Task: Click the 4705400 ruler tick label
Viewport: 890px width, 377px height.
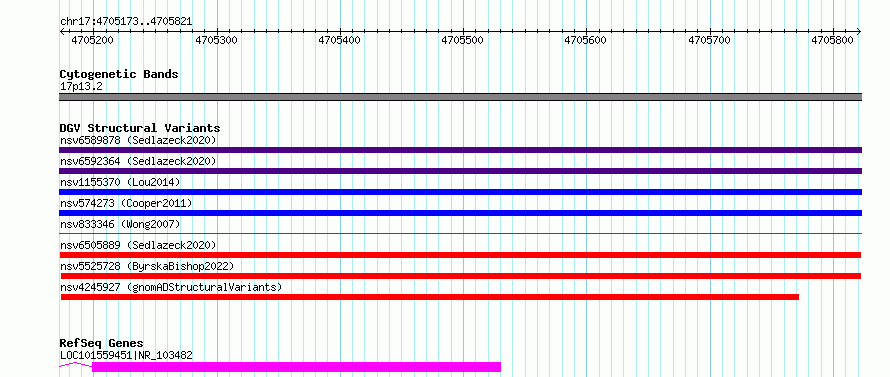Action: coord(339,40)
